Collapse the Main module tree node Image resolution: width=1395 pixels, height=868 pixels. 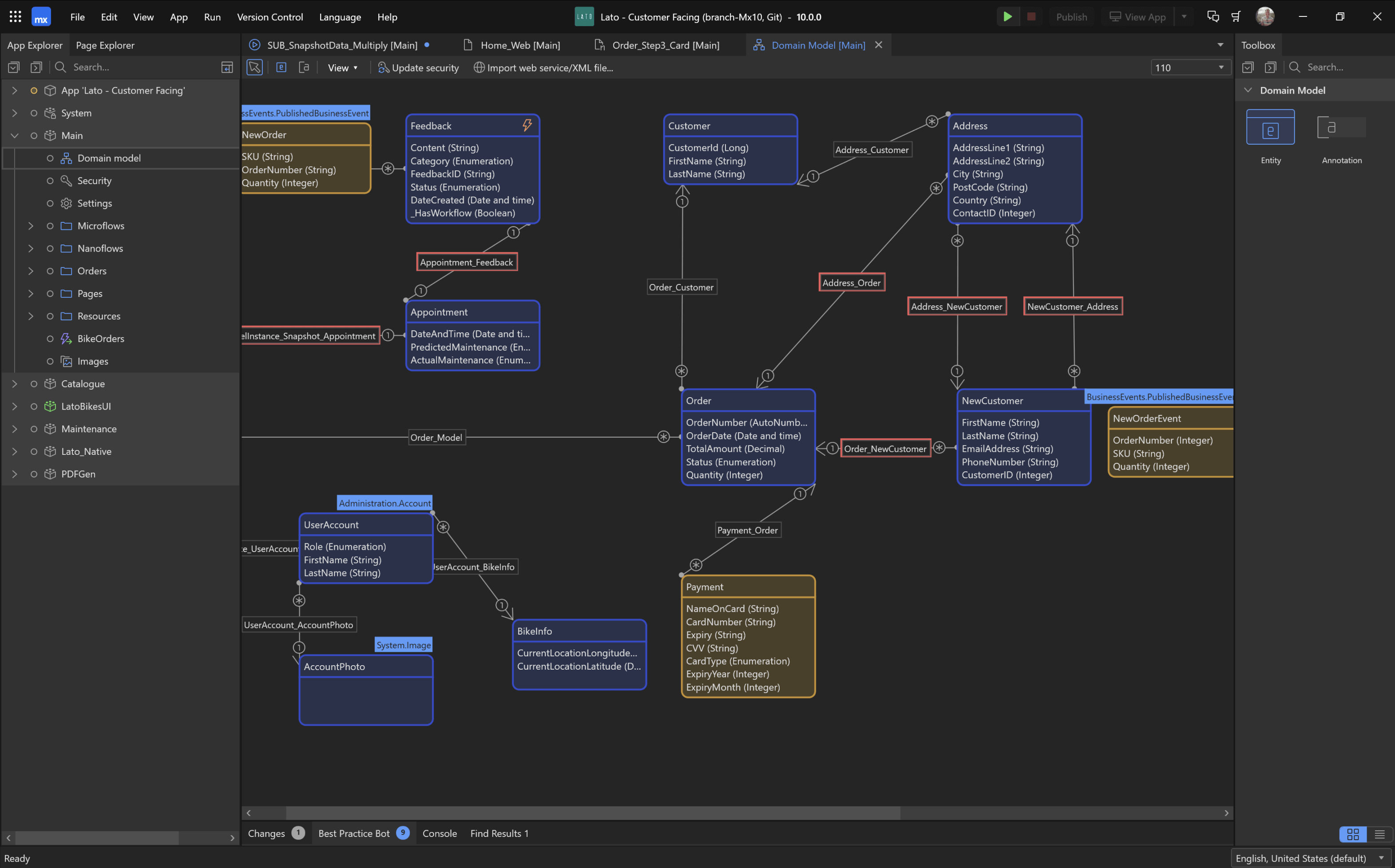(15, 135)
